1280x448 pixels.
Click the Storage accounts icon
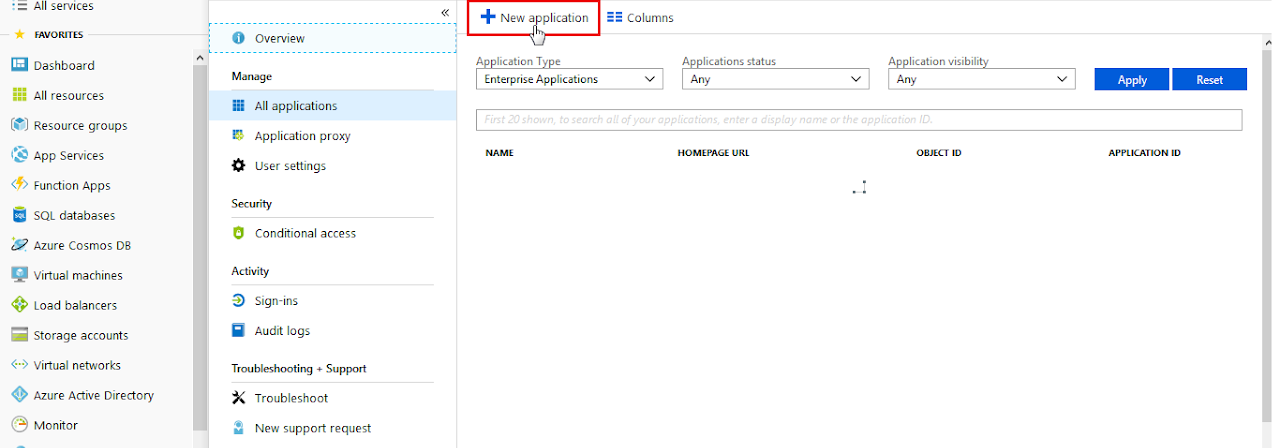pos(18,335)
